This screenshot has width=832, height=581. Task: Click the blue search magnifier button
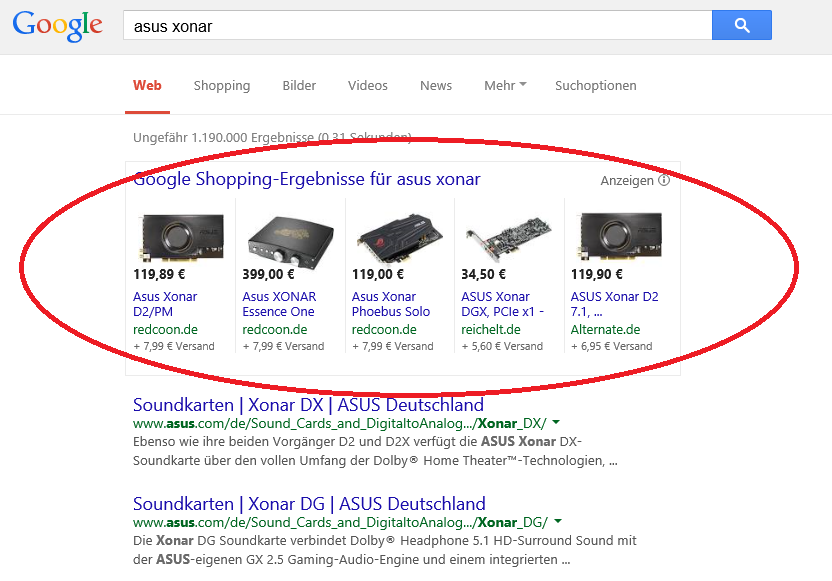coord(741,25)
